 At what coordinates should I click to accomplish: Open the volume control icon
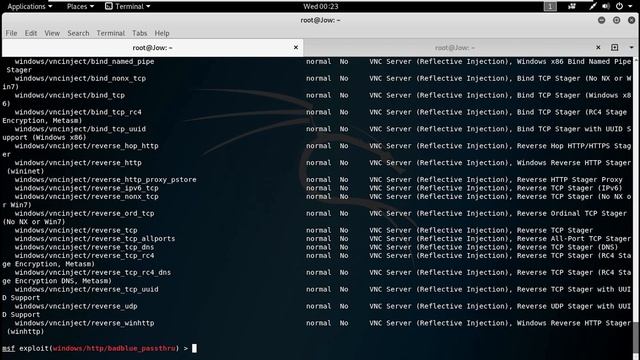pos(606,6)
